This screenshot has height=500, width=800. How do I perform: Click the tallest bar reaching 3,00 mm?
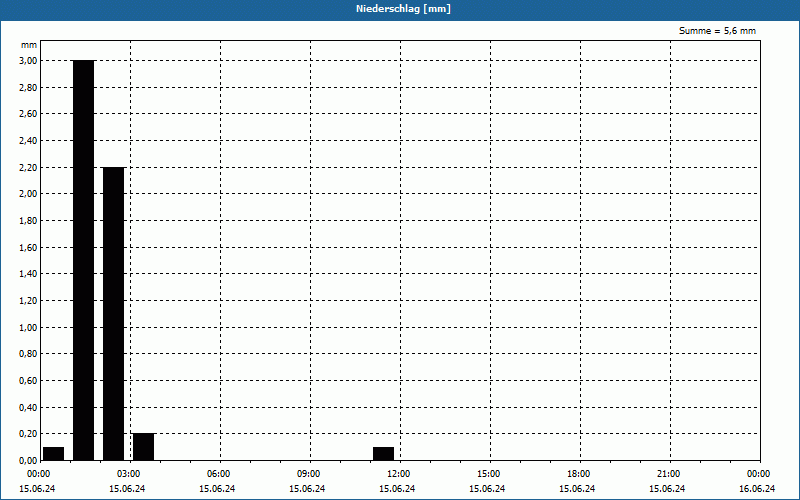[84, 260]
